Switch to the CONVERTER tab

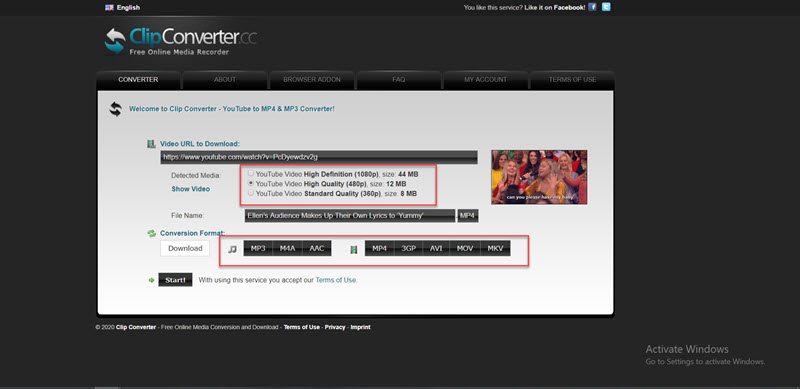pos(138,80)
